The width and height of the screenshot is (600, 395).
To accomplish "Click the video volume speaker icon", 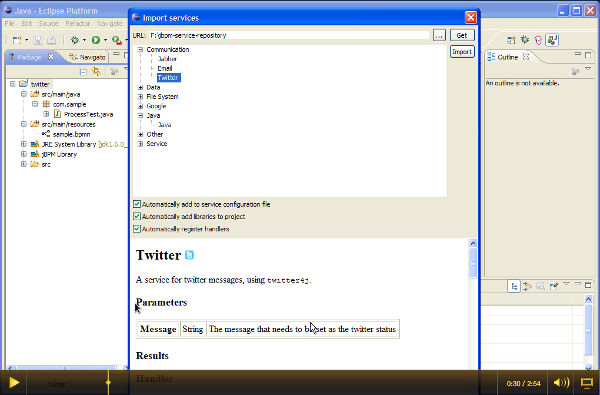I will 561,382.
